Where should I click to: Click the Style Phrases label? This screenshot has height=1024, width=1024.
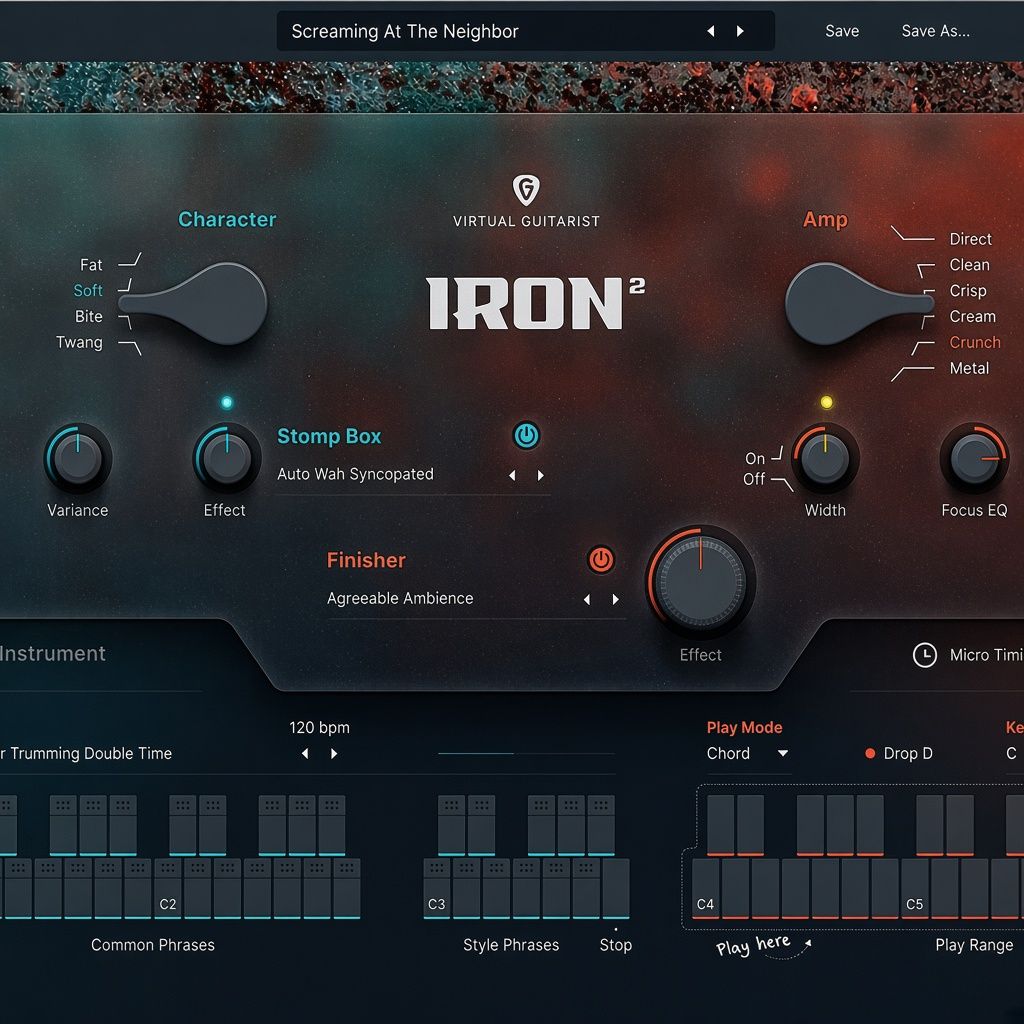click(x=511, y=945)
